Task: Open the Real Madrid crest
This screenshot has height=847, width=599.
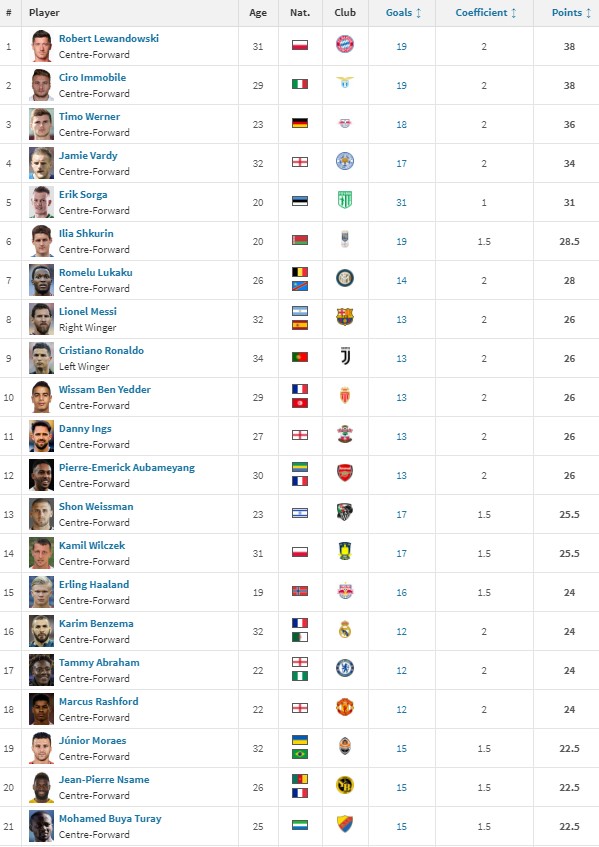Action: [345, 629]
